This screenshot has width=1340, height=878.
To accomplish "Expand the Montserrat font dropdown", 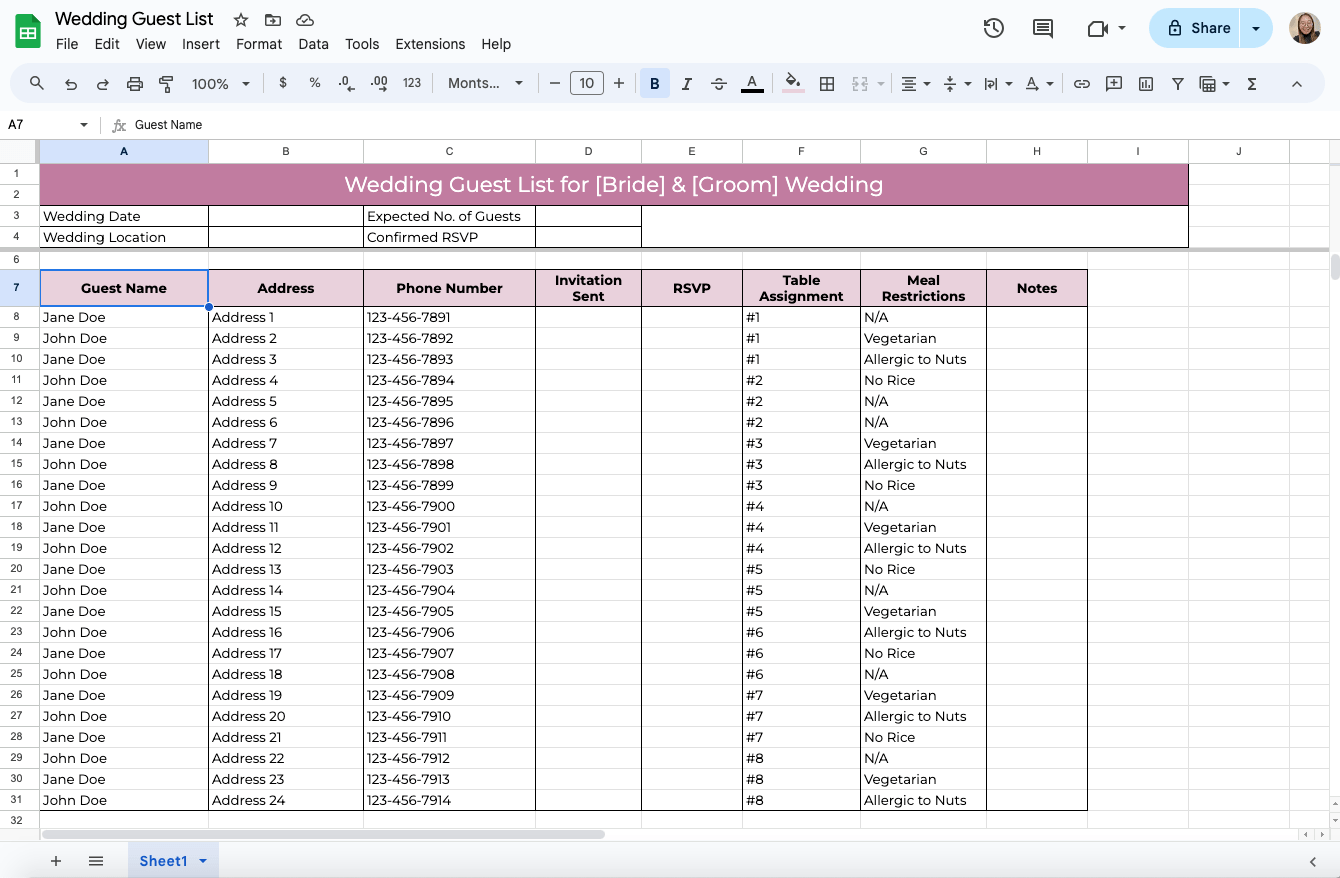I will [x=485, y=84].
